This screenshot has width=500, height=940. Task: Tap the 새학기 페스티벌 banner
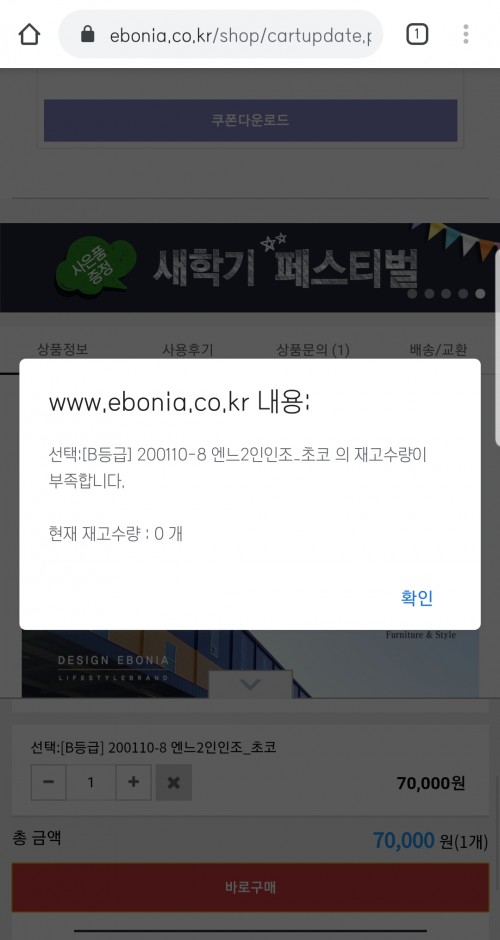tap(250, 267)
